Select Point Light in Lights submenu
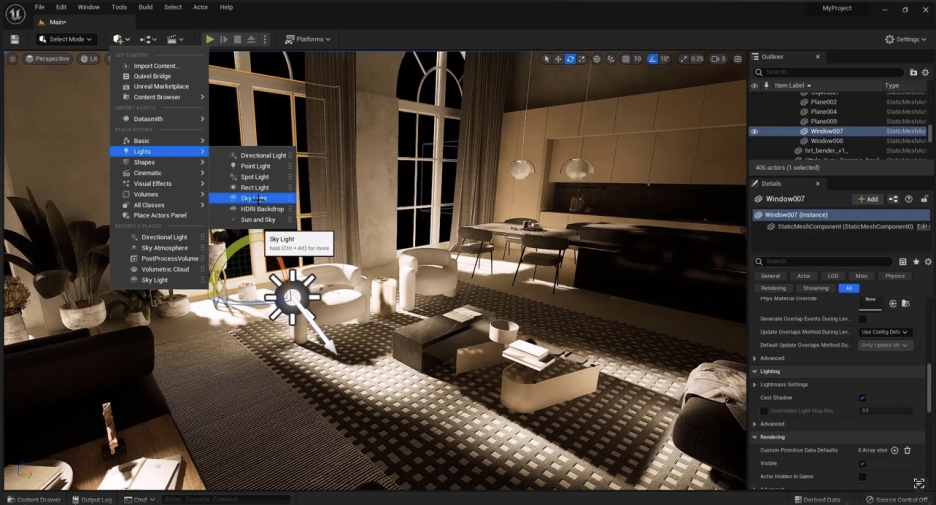 [x=255, y=166]
